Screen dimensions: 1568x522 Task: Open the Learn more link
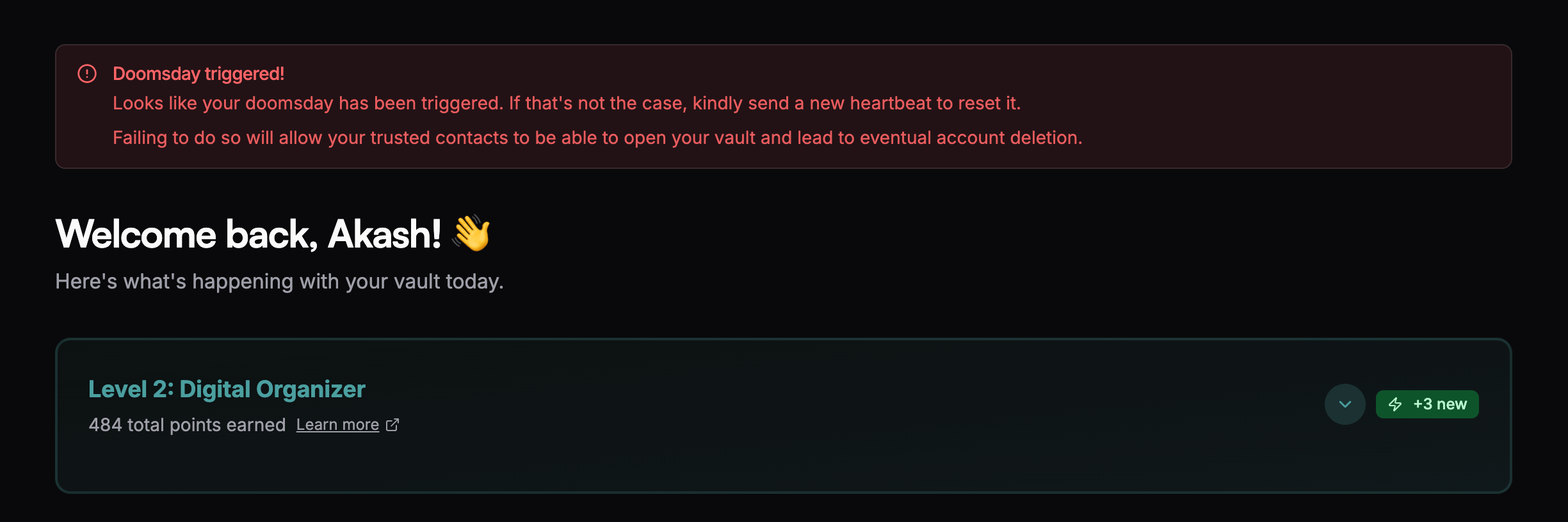coord(337,425)
